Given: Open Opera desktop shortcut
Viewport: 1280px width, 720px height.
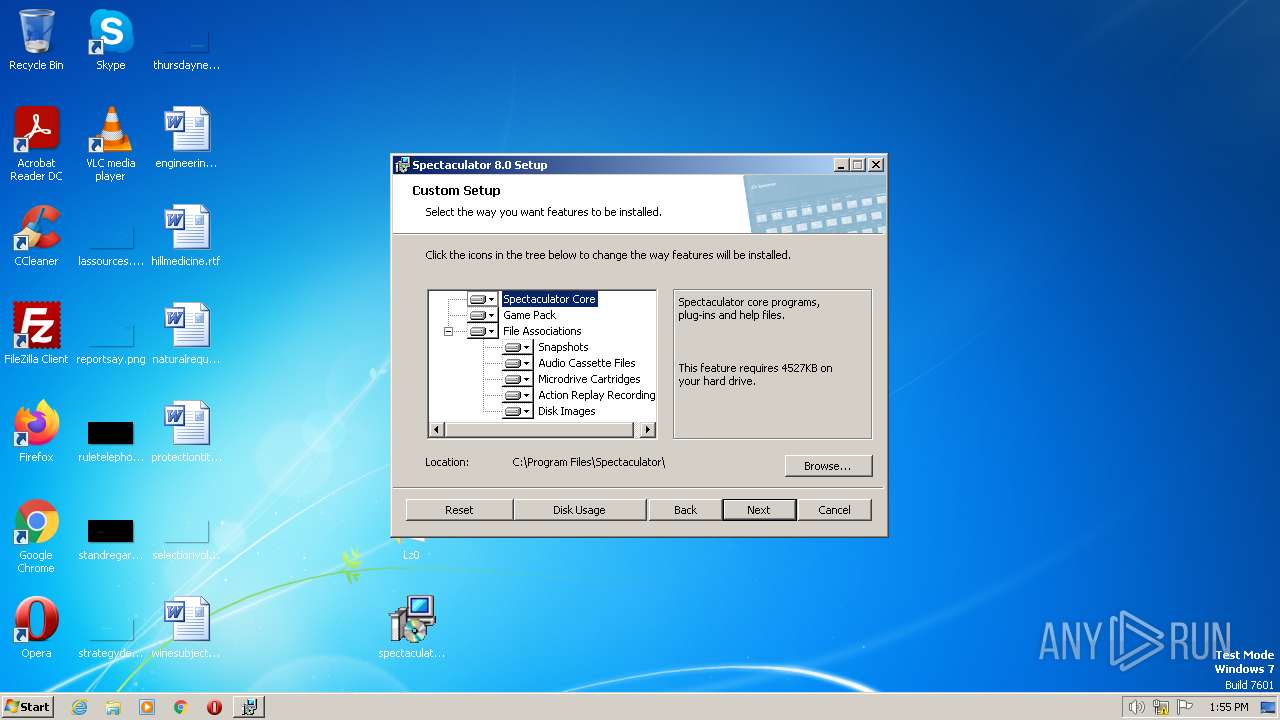Looking at the screenshot, I should point(36,629).
